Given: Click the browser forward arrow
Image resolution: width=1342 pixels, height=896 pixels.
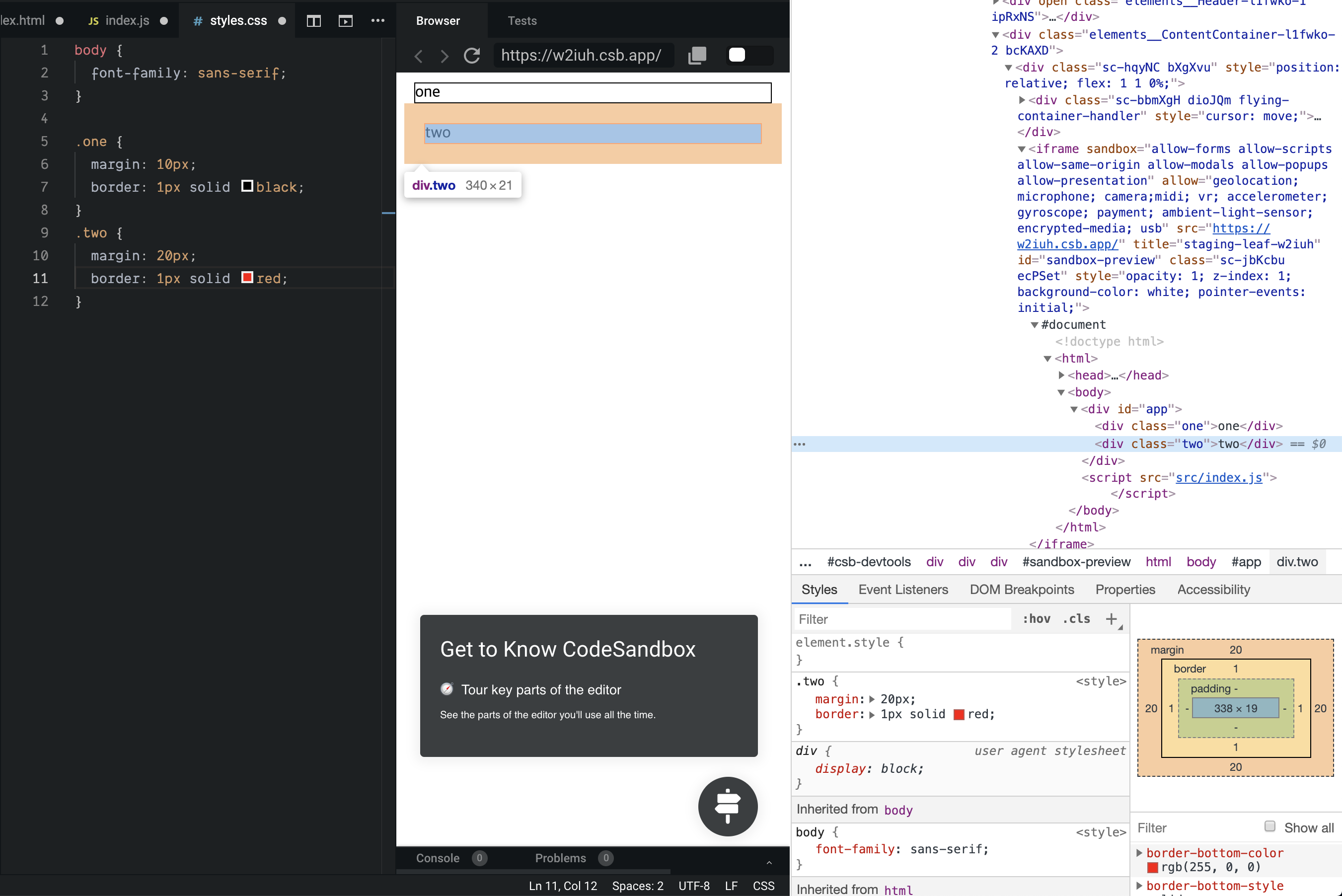Looking at the screenshot, I should tap(445, 56).
